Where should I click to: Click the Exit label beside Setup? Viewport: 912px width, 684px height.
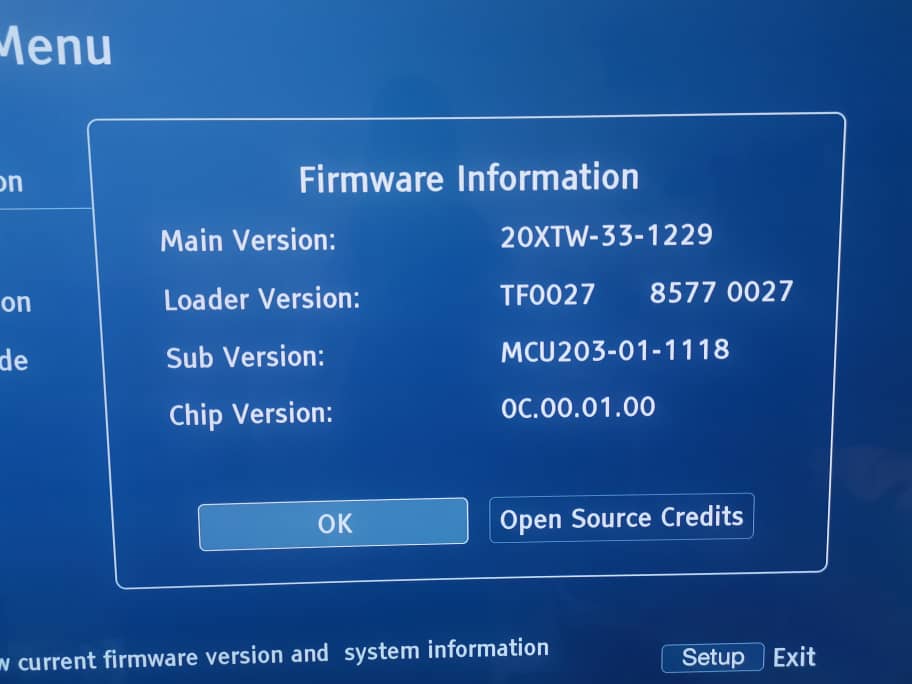pos(794,657)
